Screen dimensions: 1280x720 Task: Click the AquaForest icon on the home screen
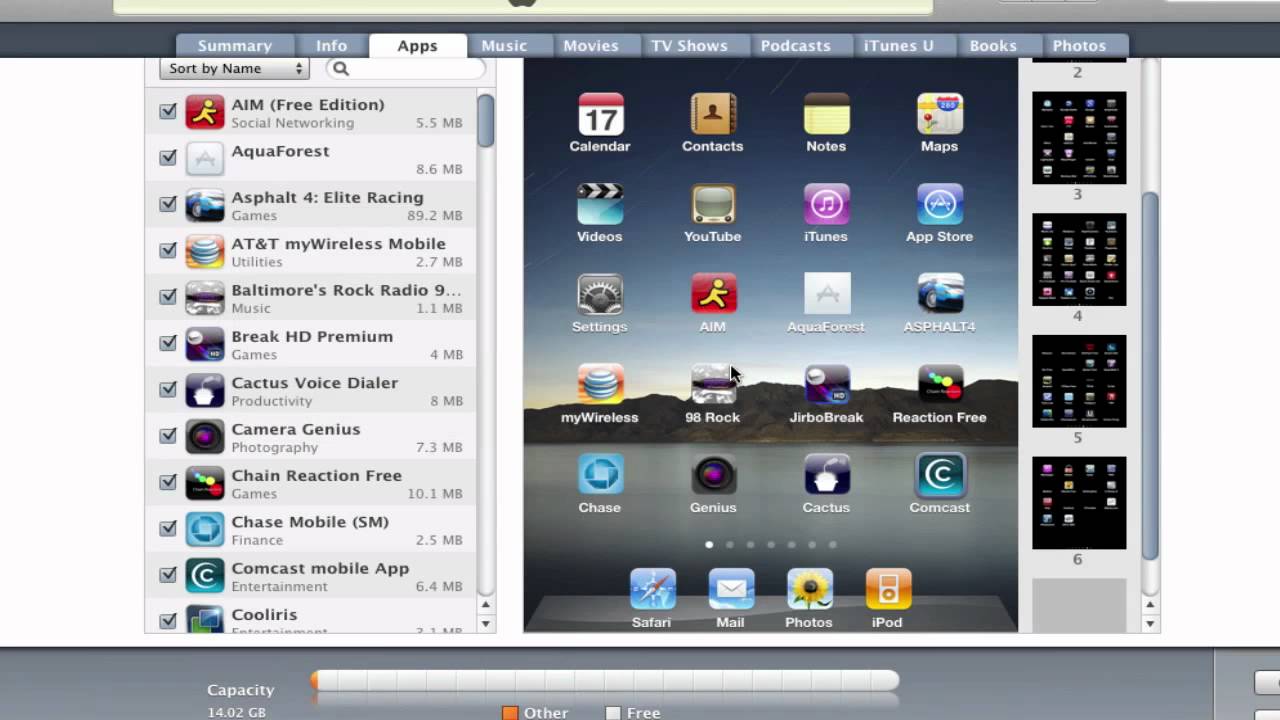coord(826,295)
